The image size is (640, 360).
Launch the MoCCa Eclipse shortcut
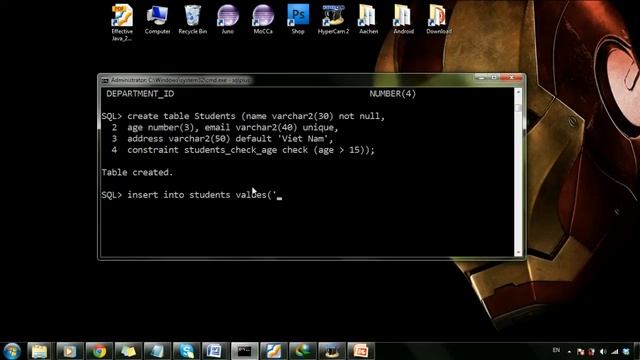263,19
